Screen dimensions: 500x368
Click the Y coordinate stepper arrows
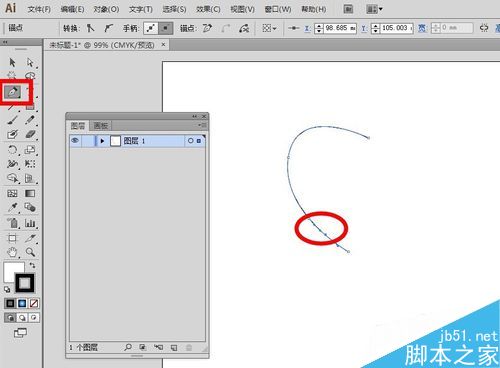click(x=375, y=28)
